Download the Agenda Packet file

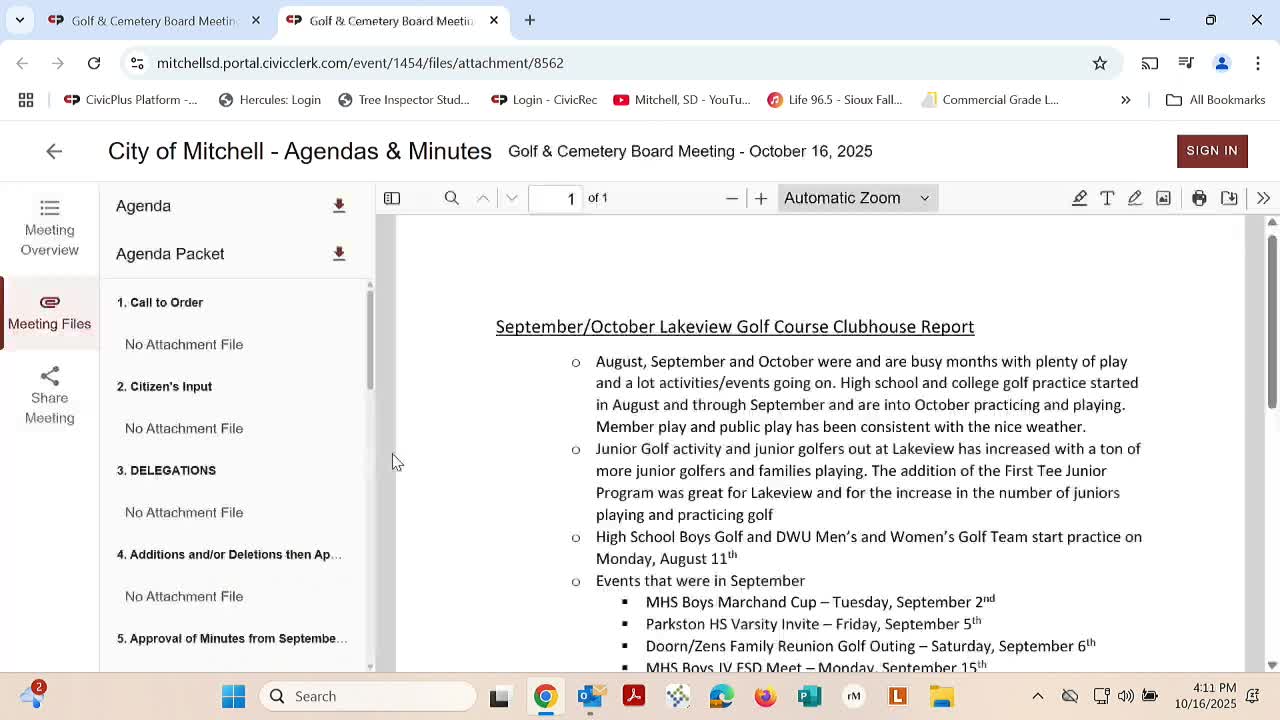339,254
